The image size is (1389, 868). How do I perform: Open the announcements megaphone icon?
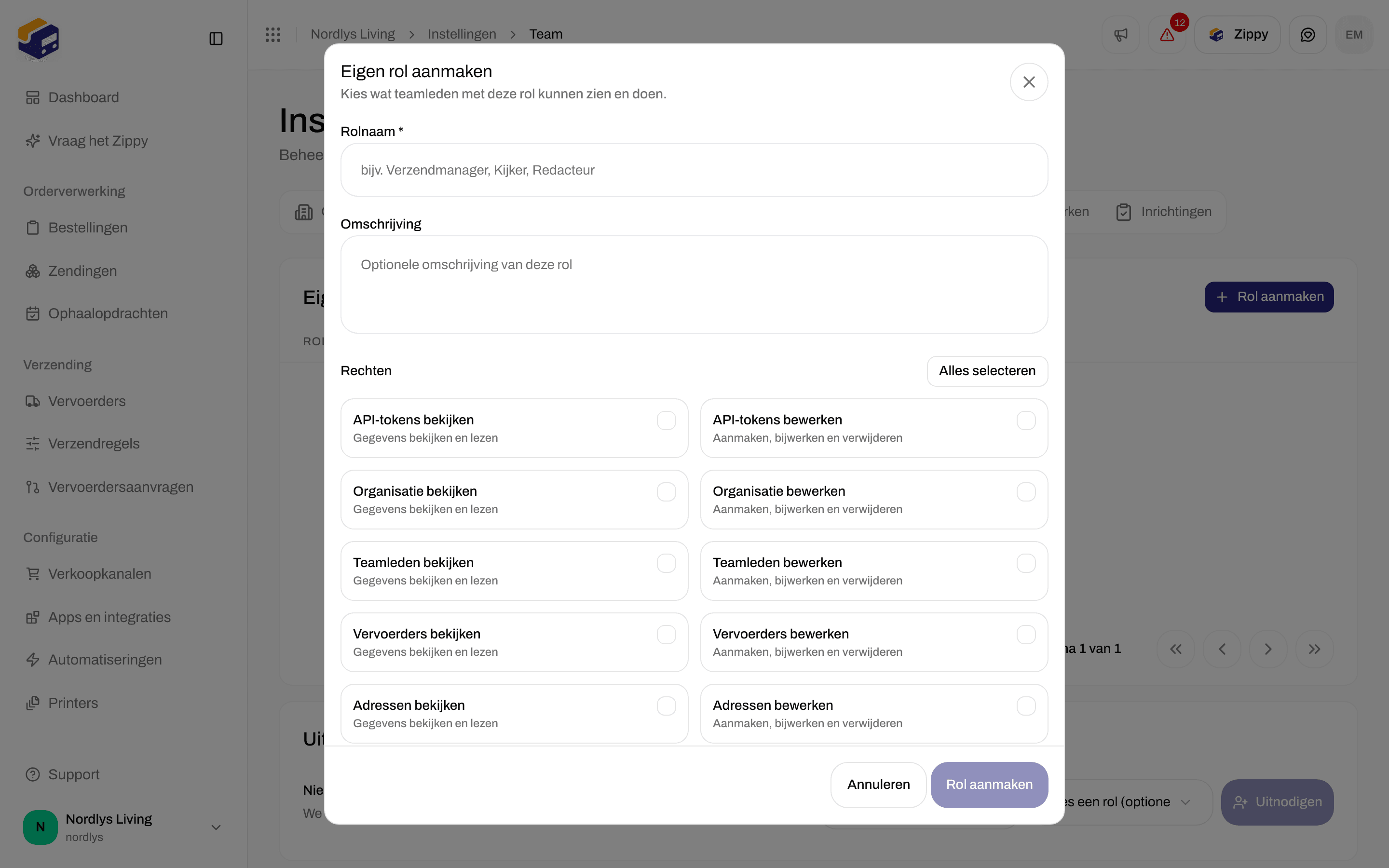(1120, 34)
